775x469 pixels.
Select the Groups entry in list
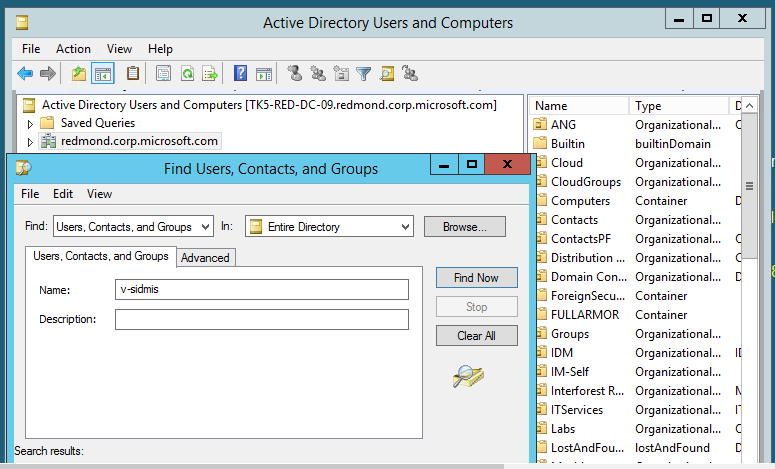point(570,334)
